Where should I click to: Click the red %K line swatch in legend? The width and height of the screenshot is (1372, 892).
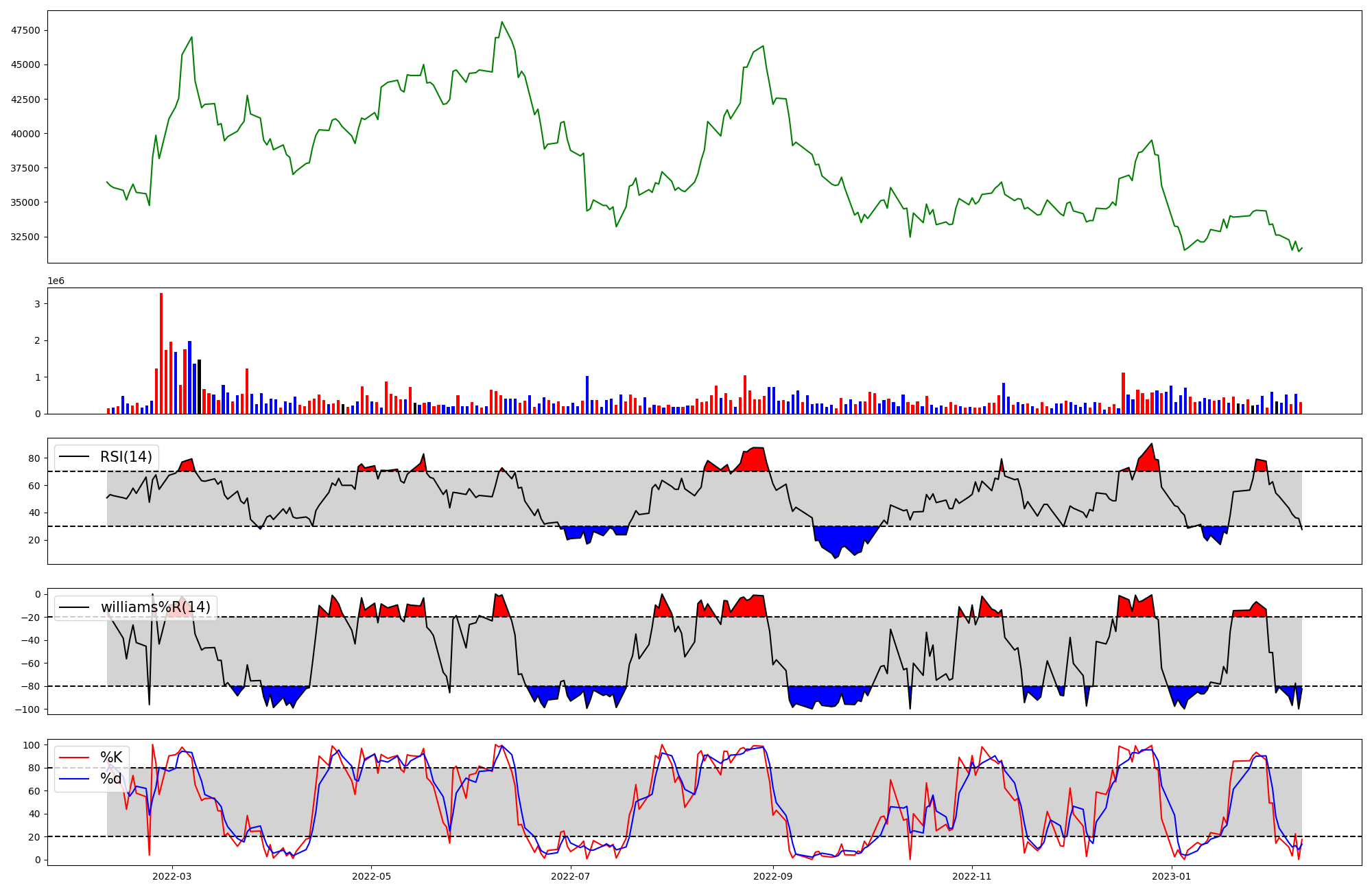point(75,758)
